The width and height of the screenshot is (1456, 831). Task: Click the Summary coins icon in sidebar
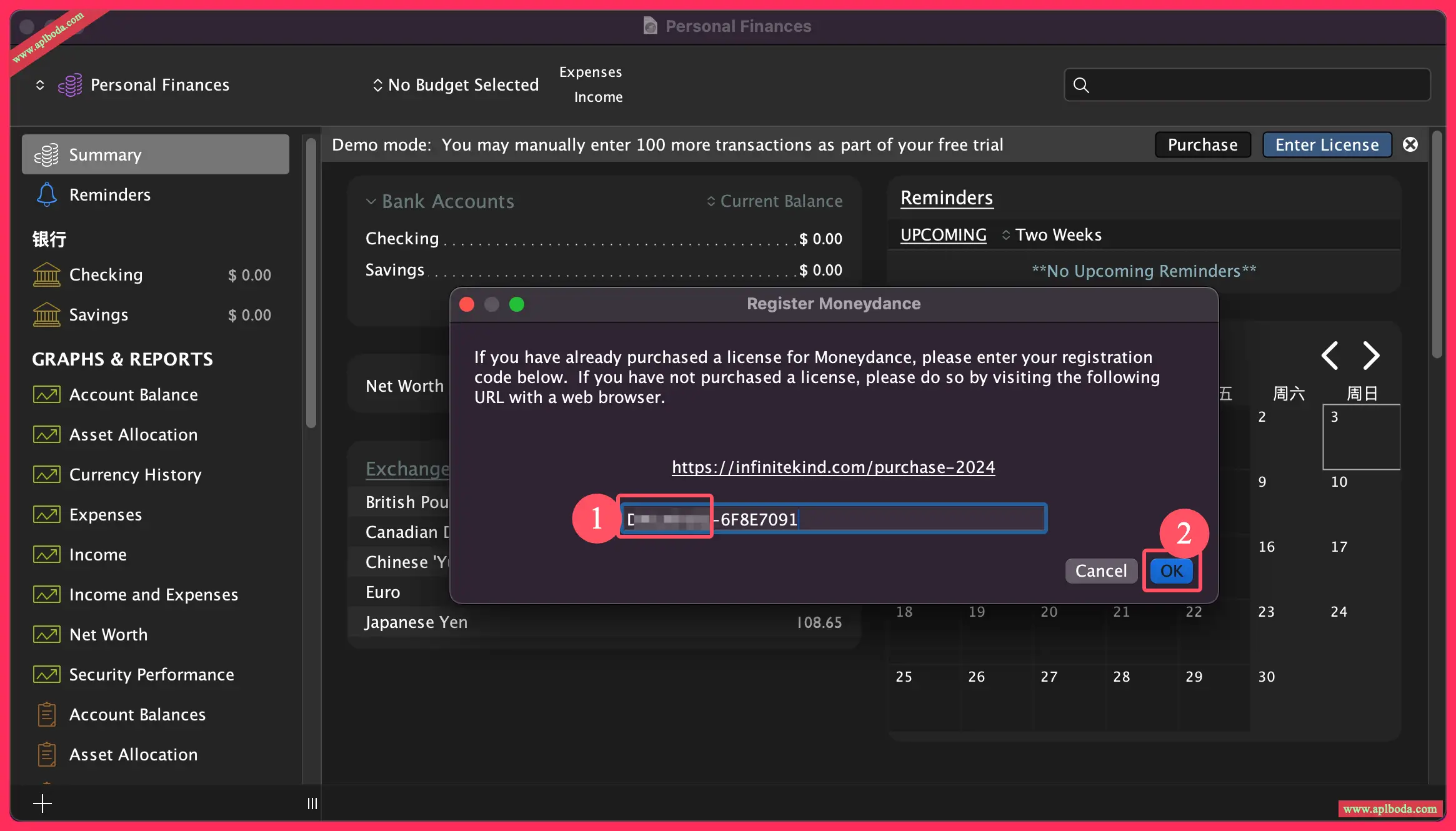46,155
